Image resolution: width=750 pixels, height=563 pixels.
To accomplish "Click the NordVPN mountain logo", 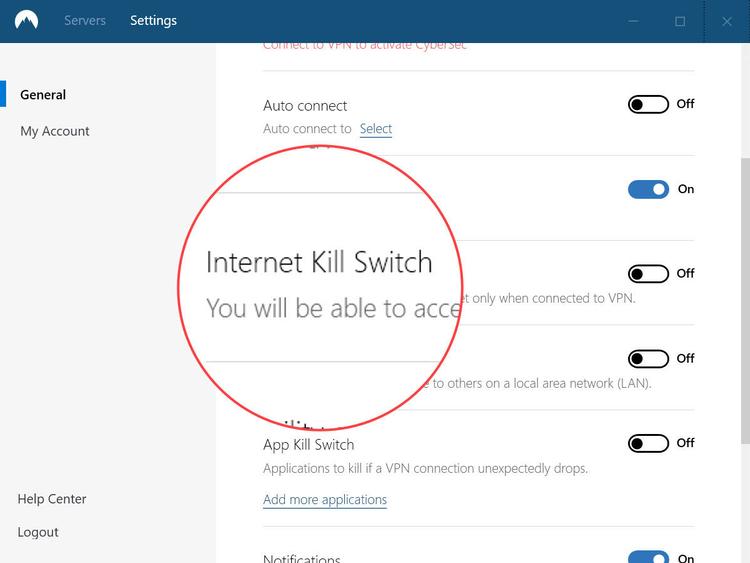I will pos(26,21).
